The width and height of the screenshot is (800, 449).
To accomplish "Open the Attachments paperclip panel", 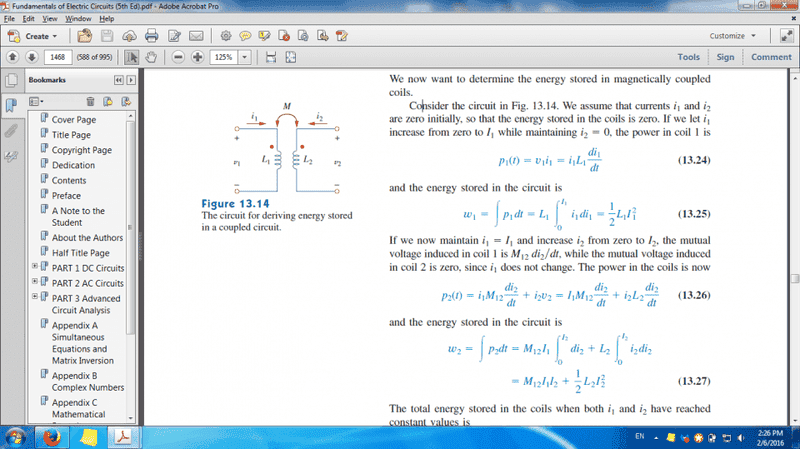I will pyautogui.click(x=11, y=130).
